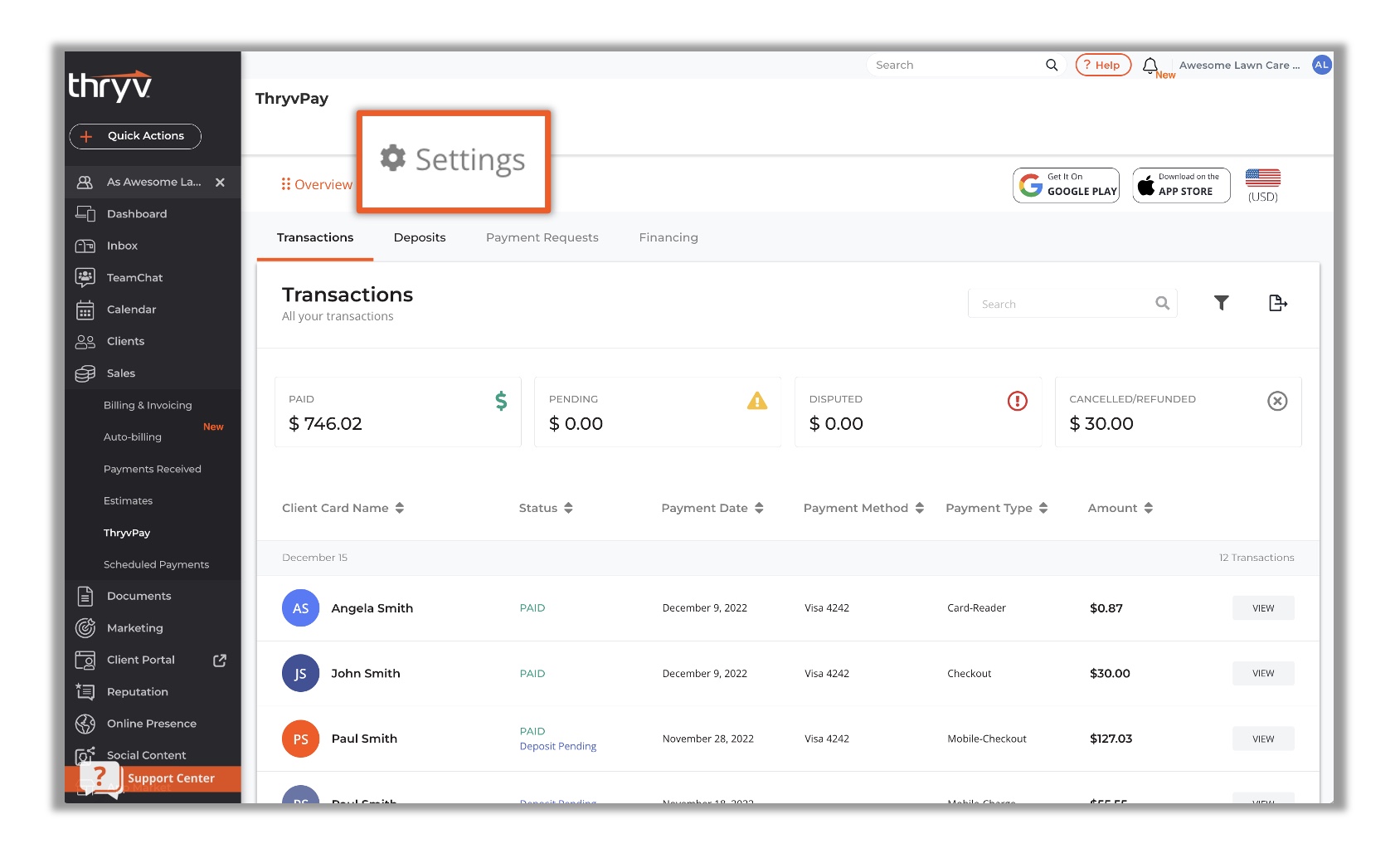The height and width of the screenshot is (868, 1400).
Task: Open Online Presence in the sidebar
Action: tap(153, 724)
